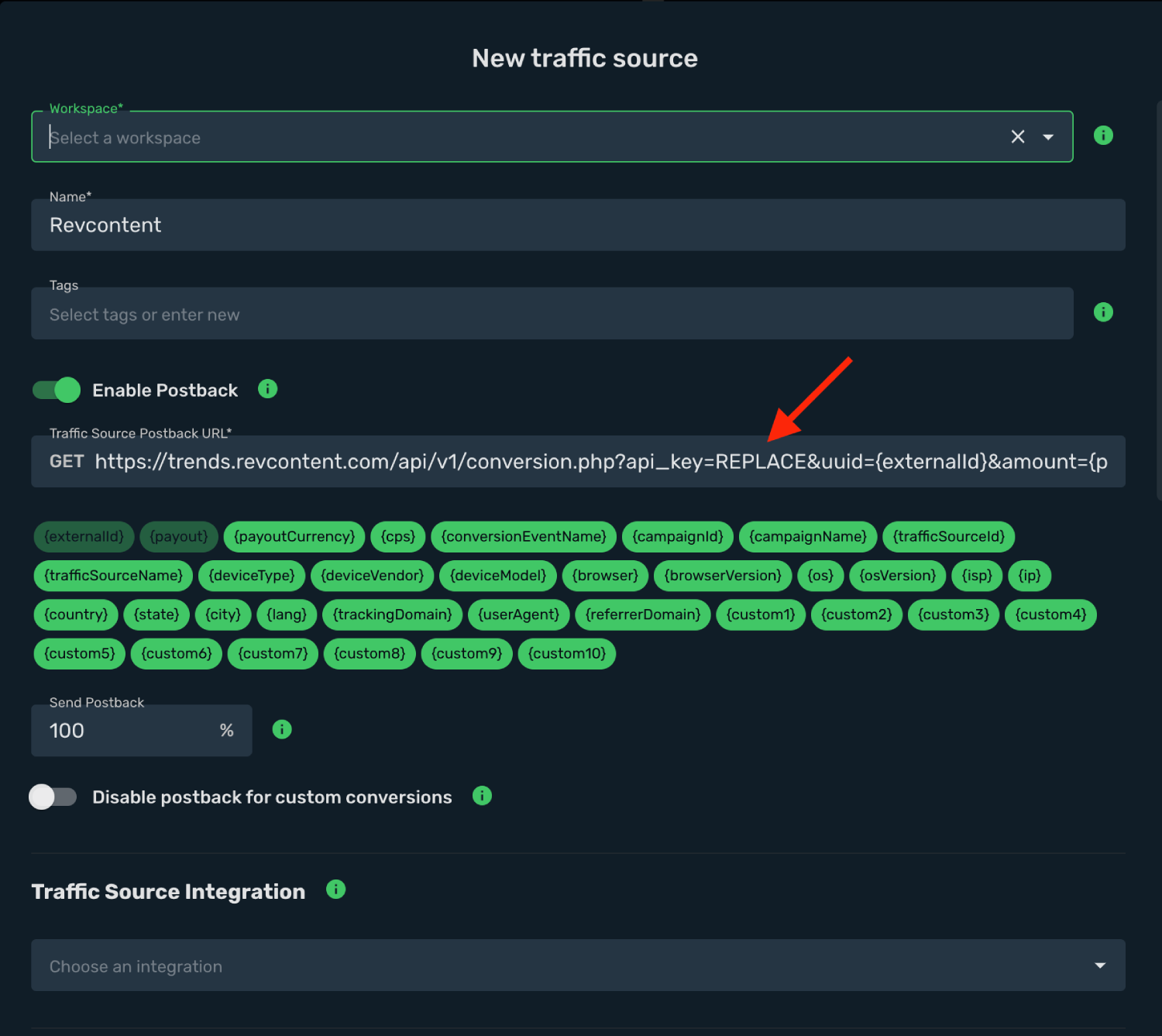This screenshot has width=1162, height=1036.
Task: Insert the {country} token
Action: point(76,614)
